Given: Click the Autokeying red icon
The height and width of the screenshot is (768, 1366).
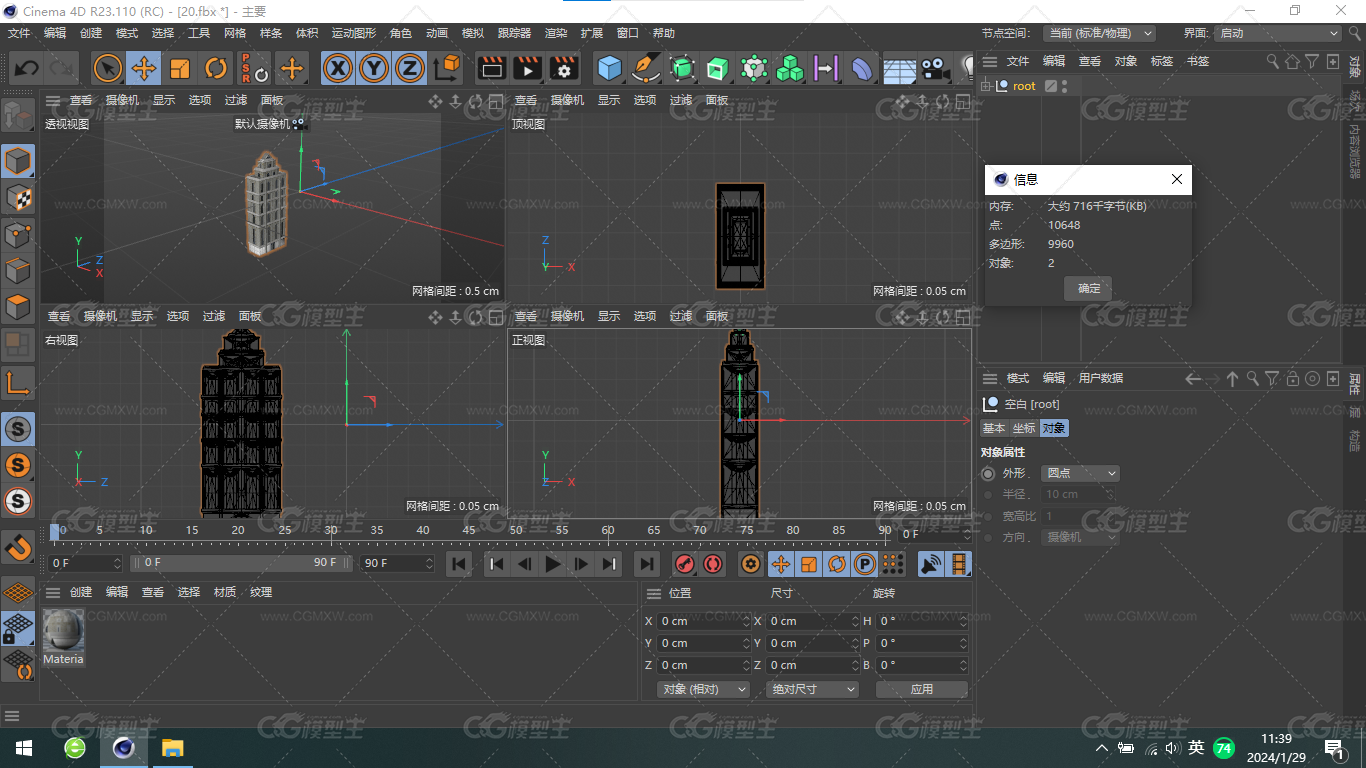Looking at the screenshot, I should click(x=713, y=564).
